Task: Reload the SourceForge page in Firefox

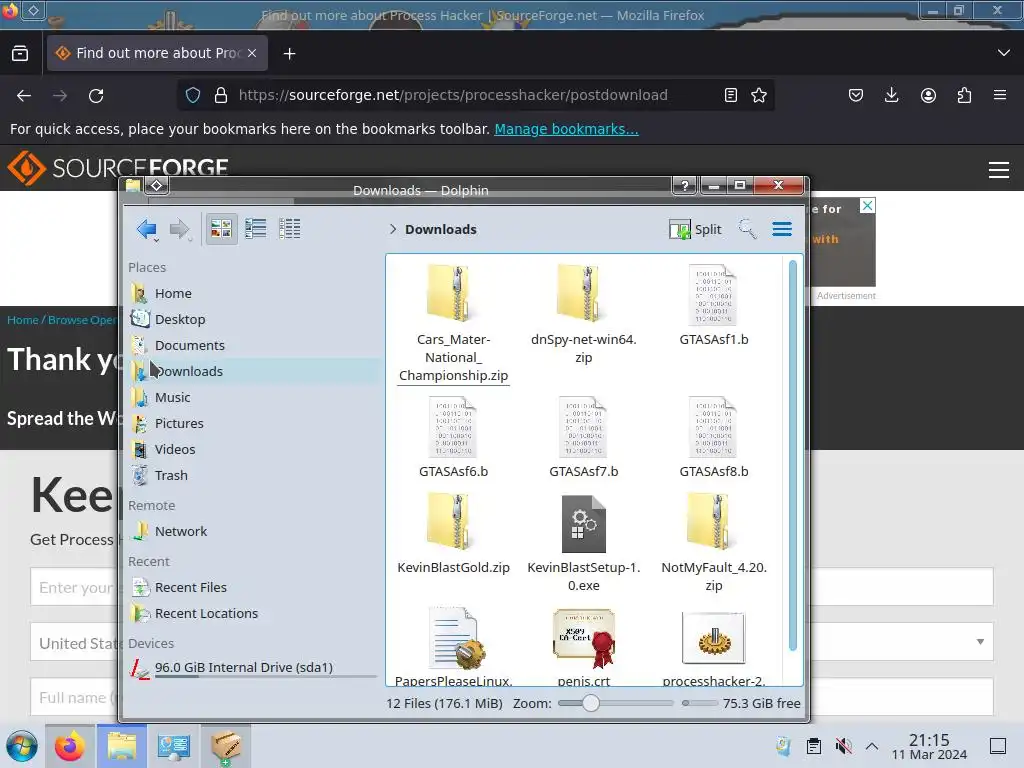Action: pos(96,96)
